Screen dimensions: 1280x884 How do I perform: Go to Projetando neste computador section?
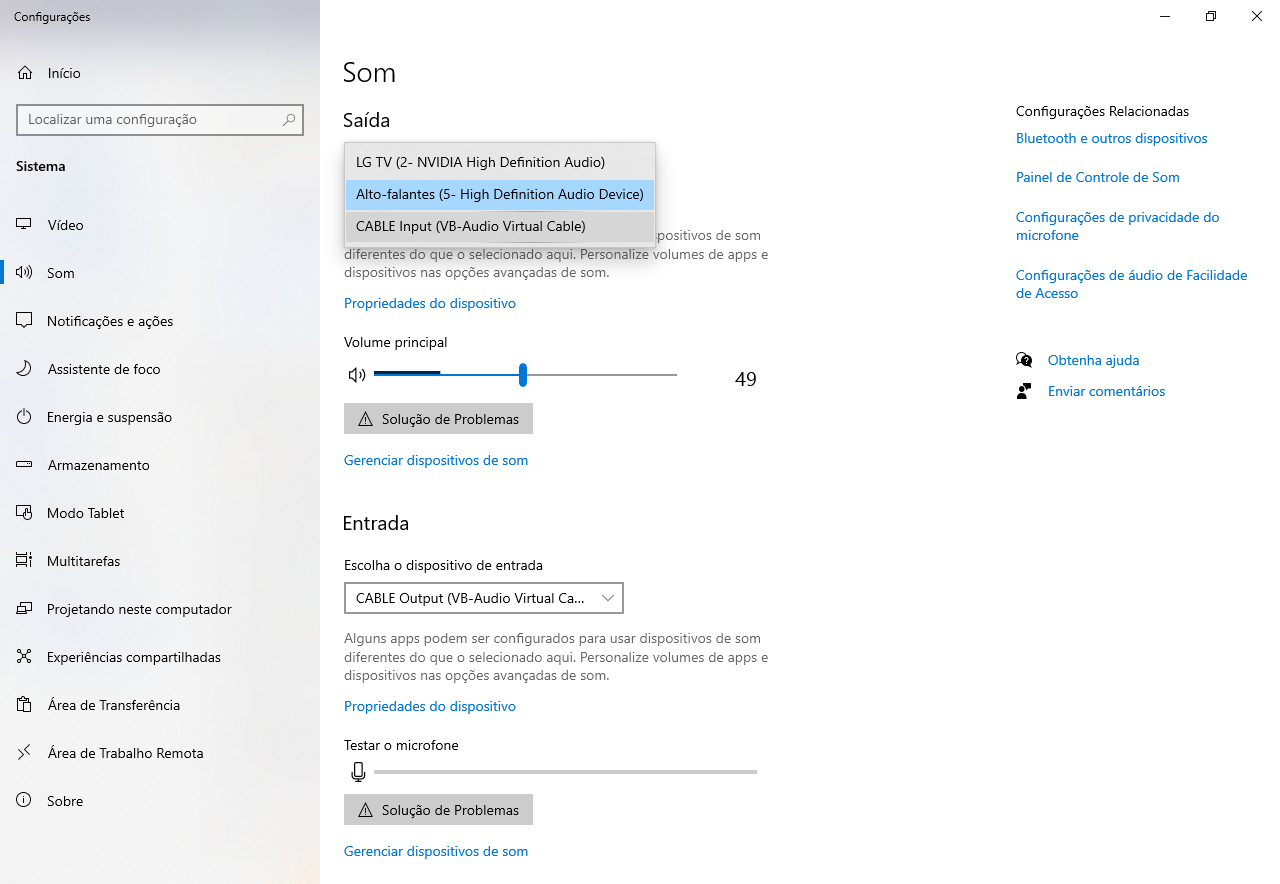pyautogui.click(x=139, y=609)
